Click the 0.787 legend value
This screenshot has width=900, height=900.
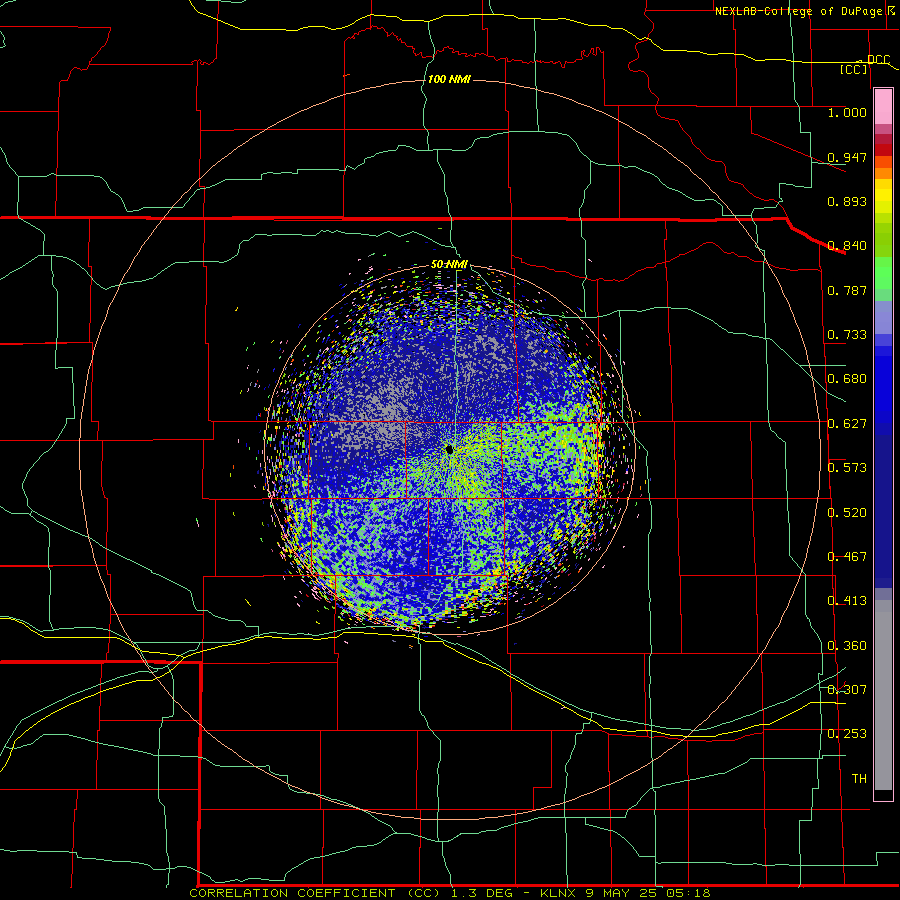[x=847, y=290]
